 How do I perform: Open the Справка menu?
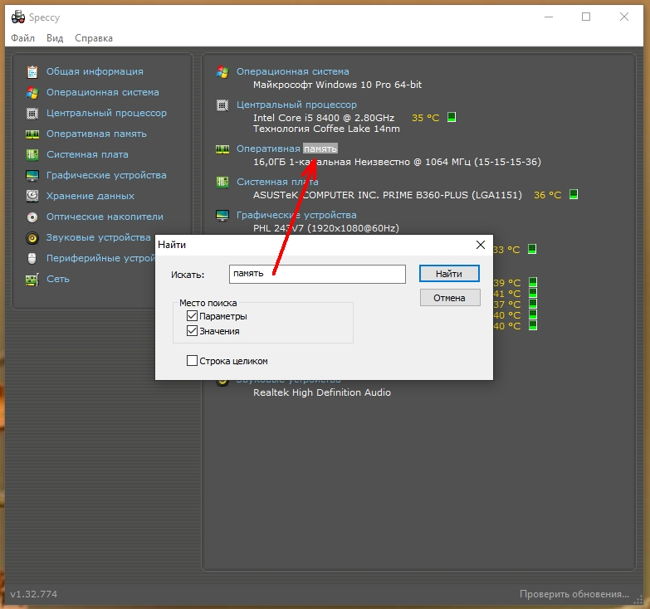coord(94,38)
